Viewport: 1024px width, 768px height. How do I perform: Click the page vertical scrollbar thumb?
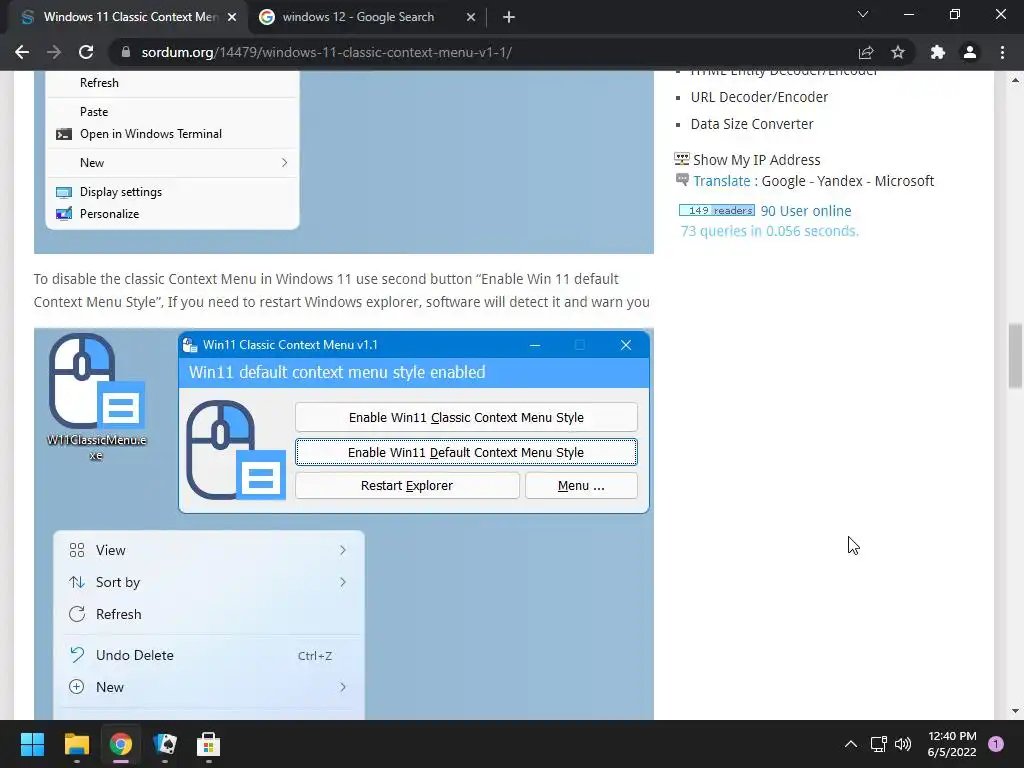(1015, 356)
